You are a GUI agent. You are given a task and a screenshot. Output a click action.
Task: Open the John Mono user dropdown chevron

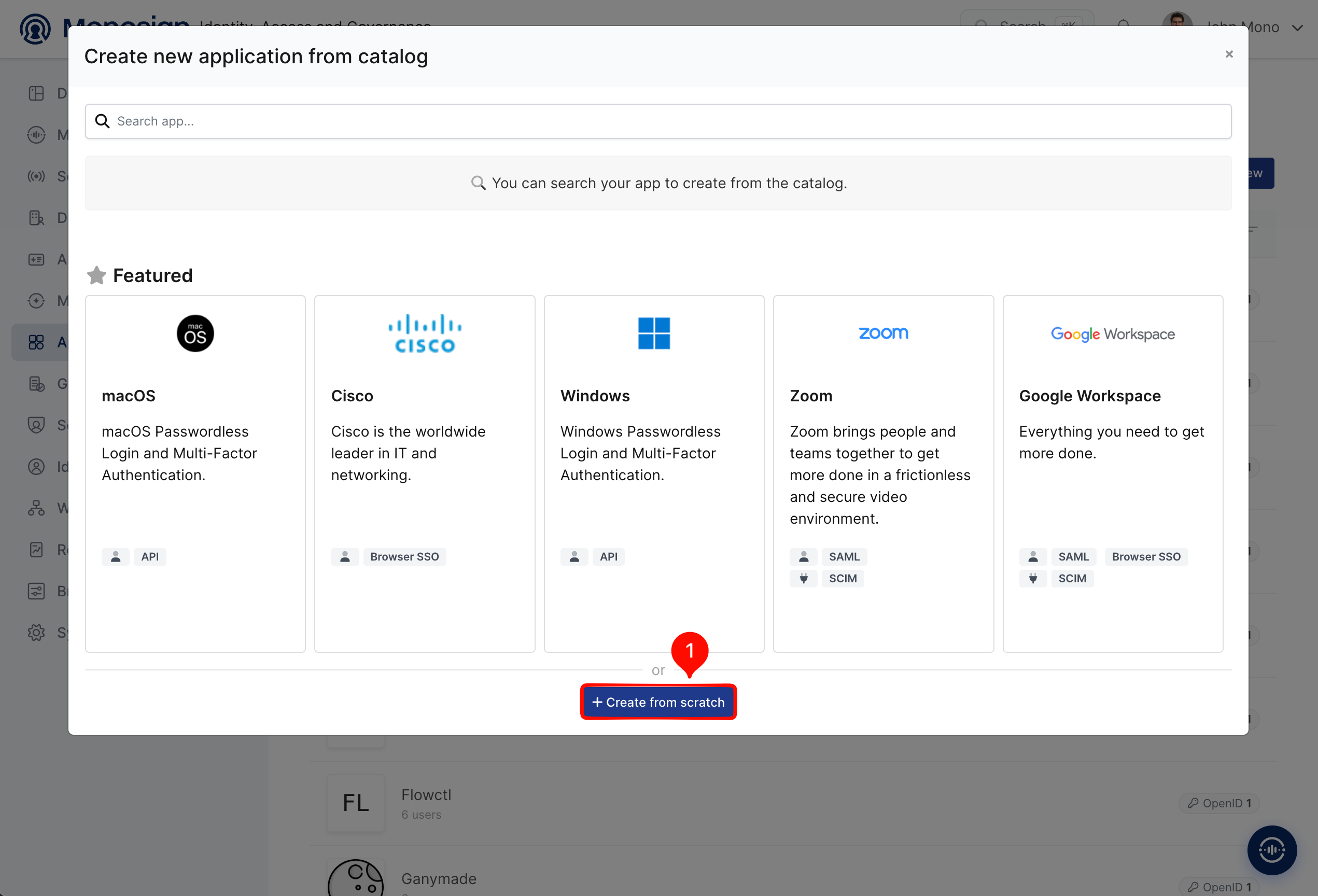click(x=1297, y=28)
